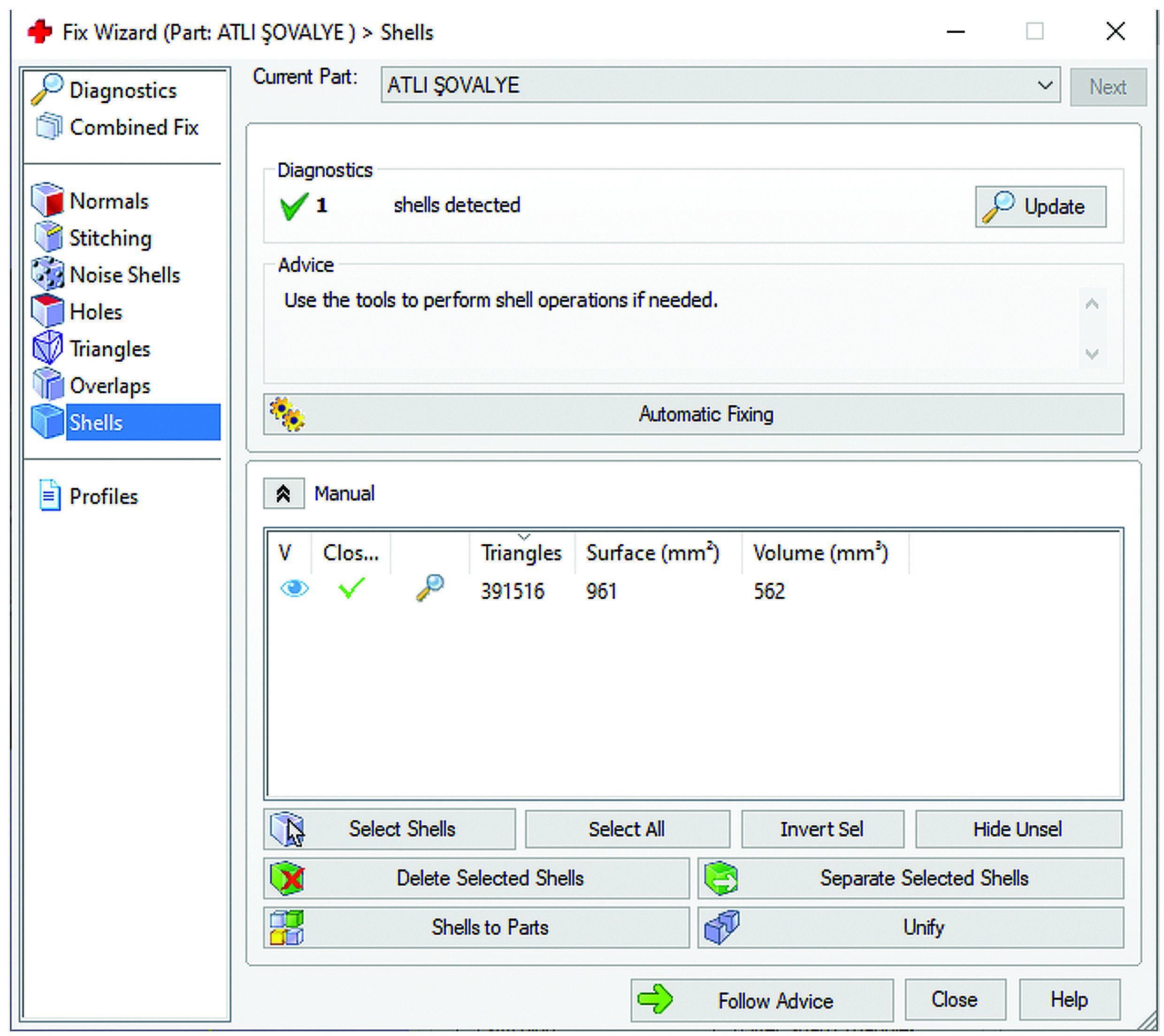Toggle shell visibility eye icon
The image size is (1164, 1036).
294,588
